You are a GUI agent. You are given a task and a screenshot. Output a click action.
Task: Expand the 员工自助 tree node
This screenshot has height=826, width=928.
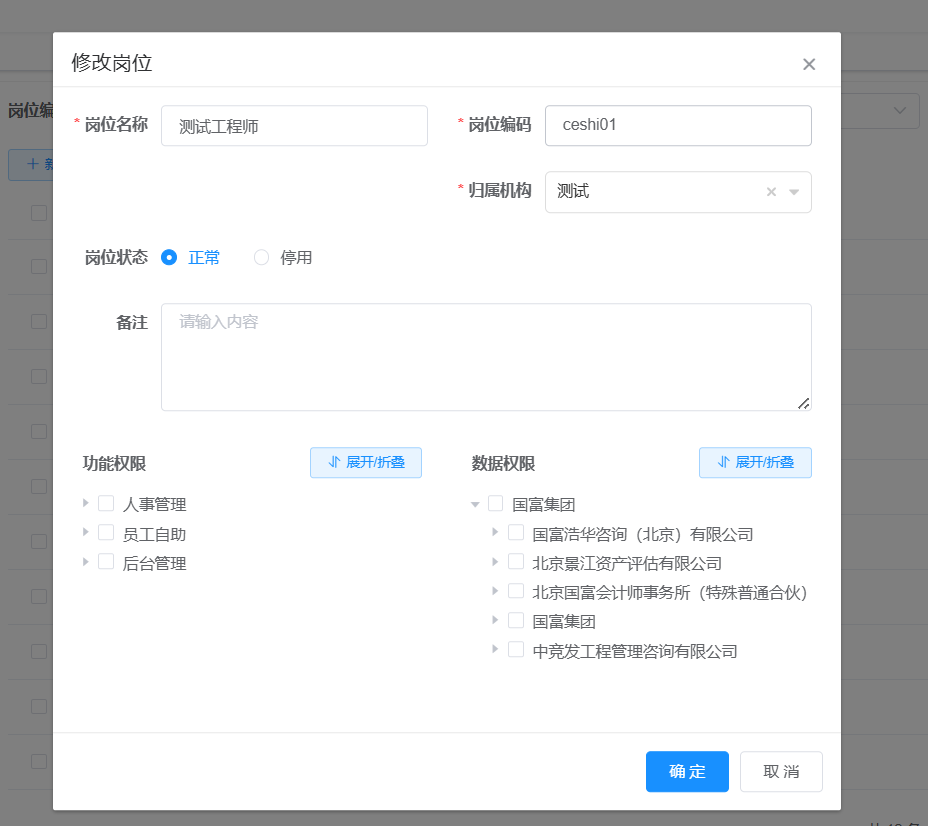click(x=86, y=532)
